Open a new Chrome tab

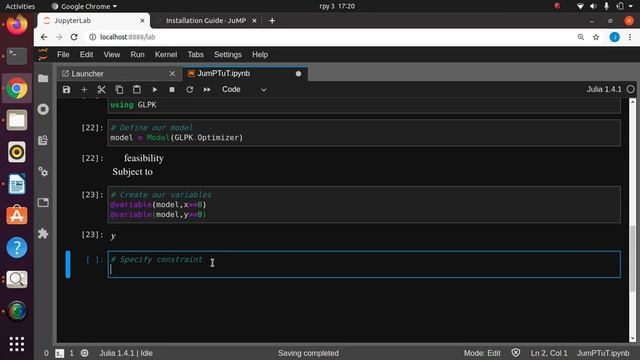272,20
